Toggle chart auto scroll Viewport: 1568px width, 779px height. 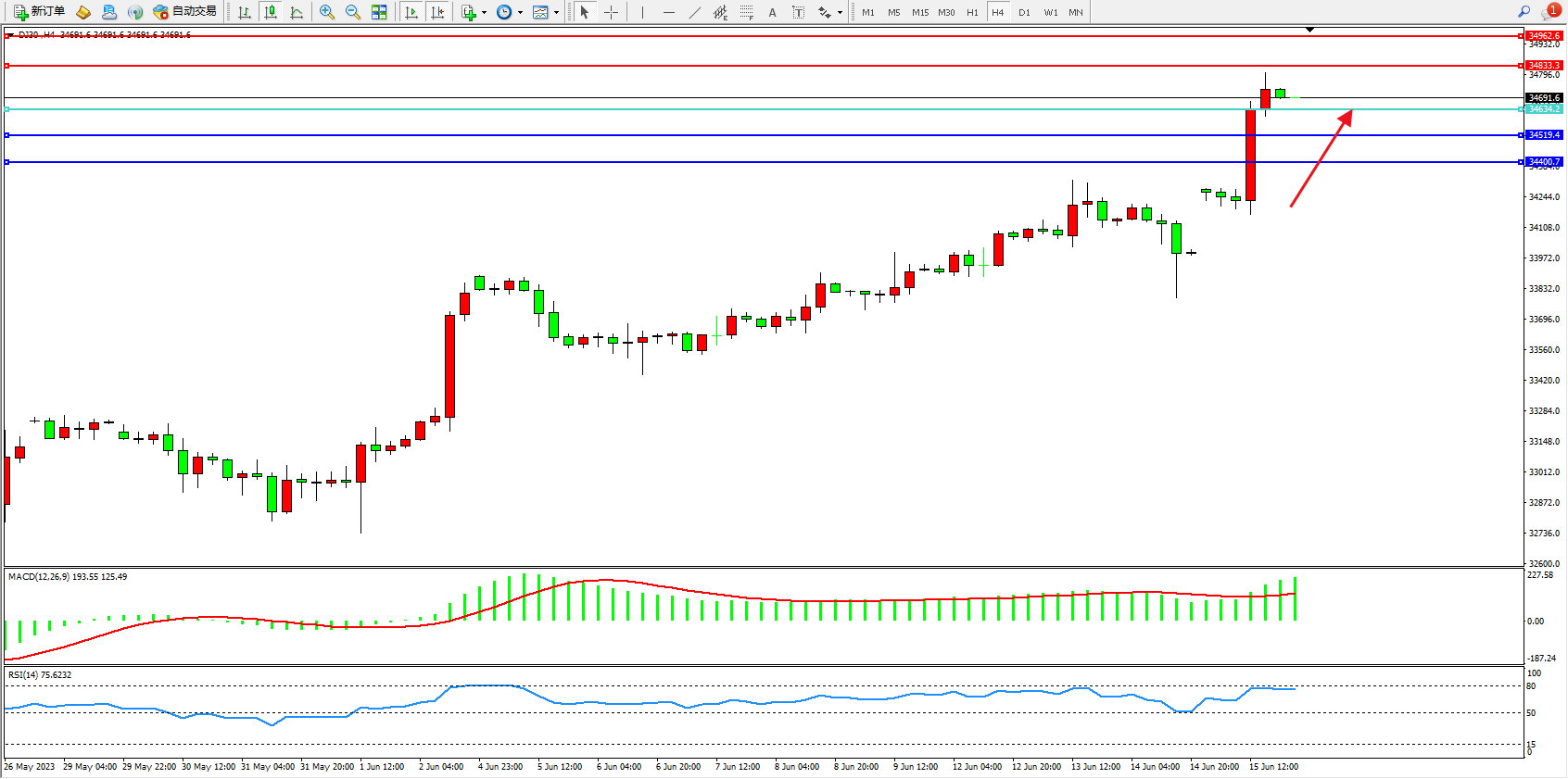click(412, 12)
